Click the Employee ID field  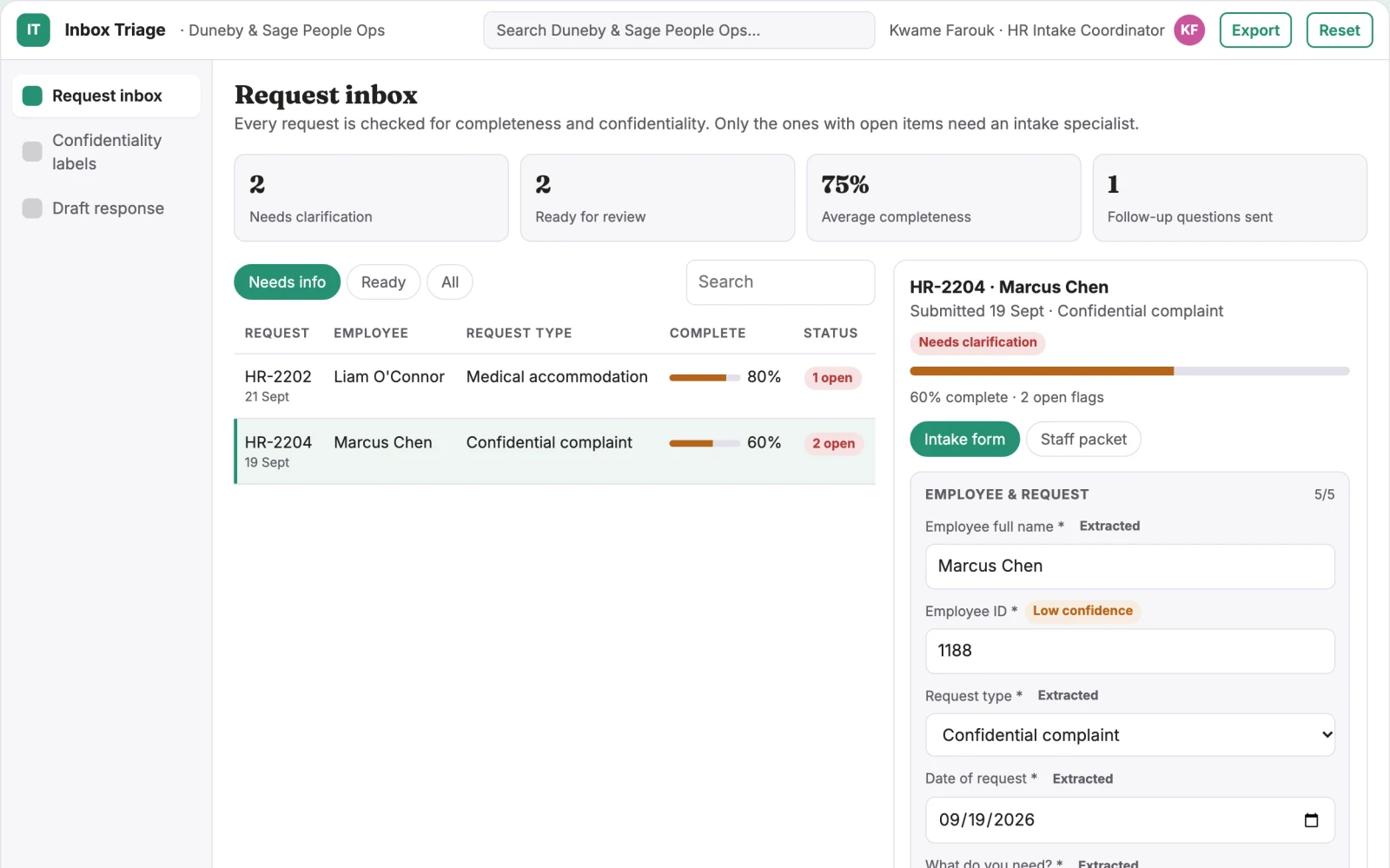point(1129,652)
